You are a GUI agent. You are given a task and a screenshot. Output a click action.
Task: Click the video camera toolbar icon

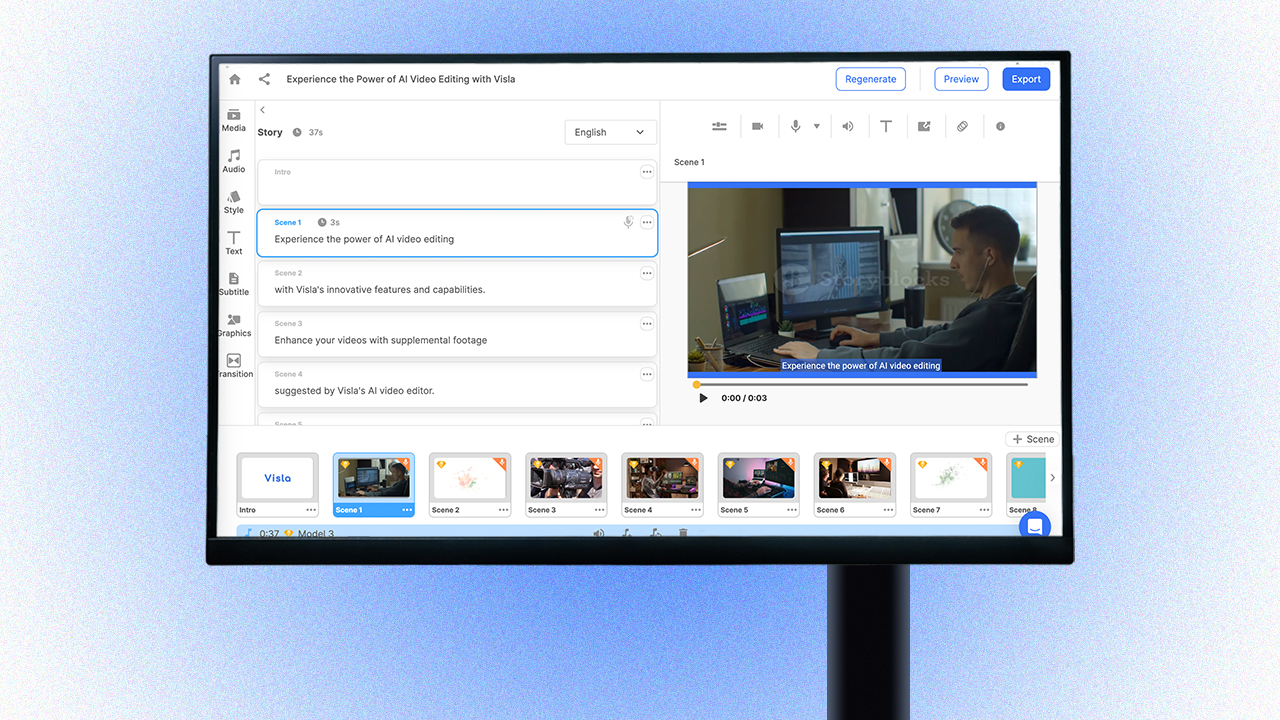pos(758,126)
